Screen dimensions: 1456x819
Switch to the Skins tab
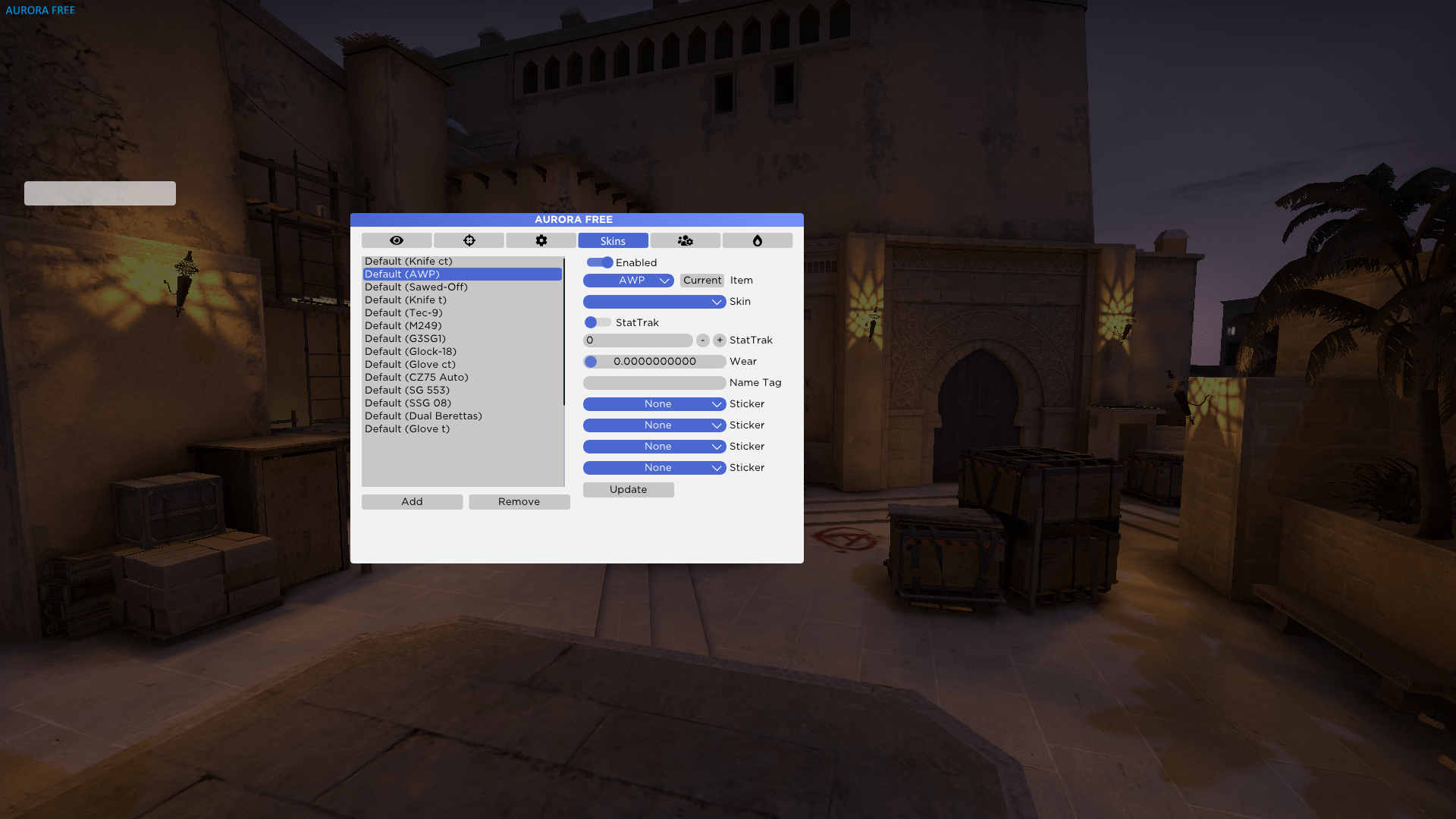(613, 240)
